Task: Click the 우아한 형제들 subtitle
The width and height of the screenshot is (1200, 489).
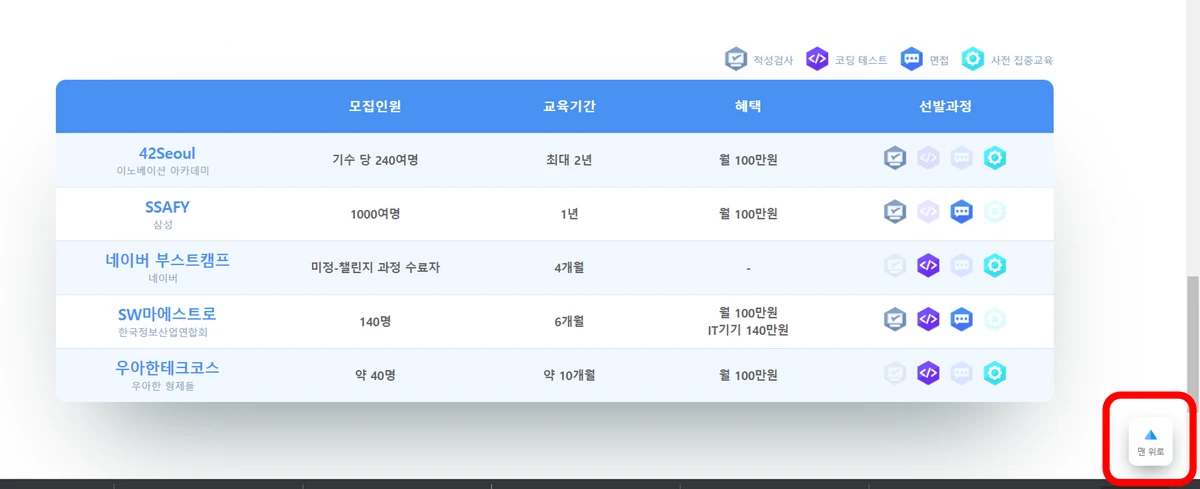Action: coord(163,386)
